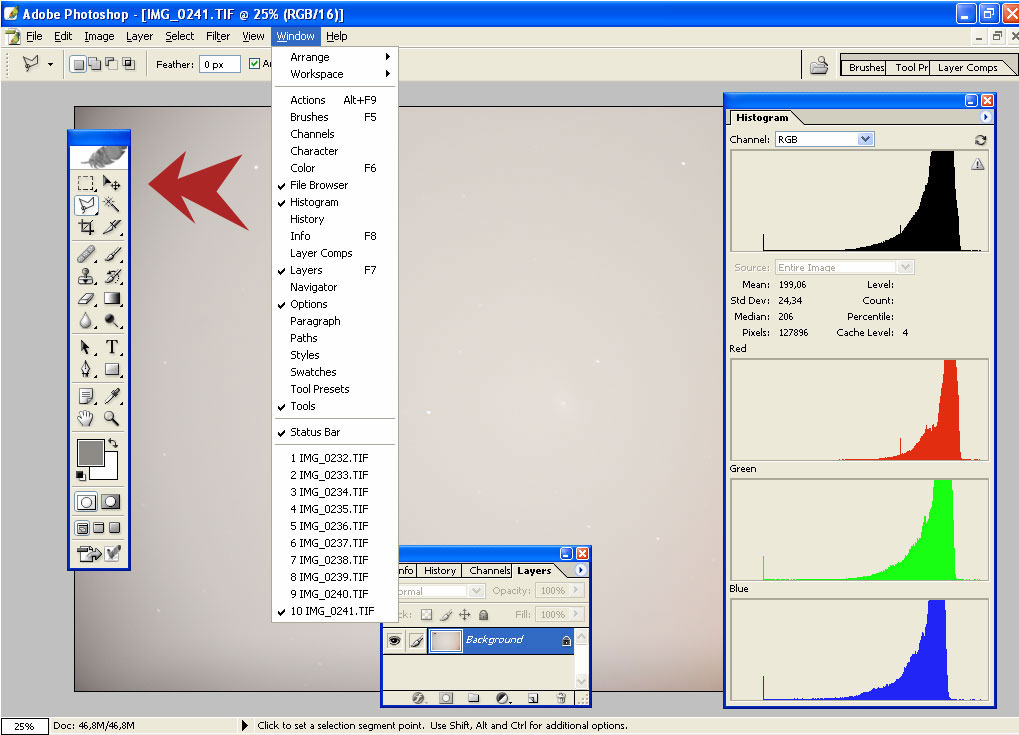Toggle the Anti-aliased checkbox
Viewport: 1019px width, 735px height.
pyautogui.click(x=254, y=64)
